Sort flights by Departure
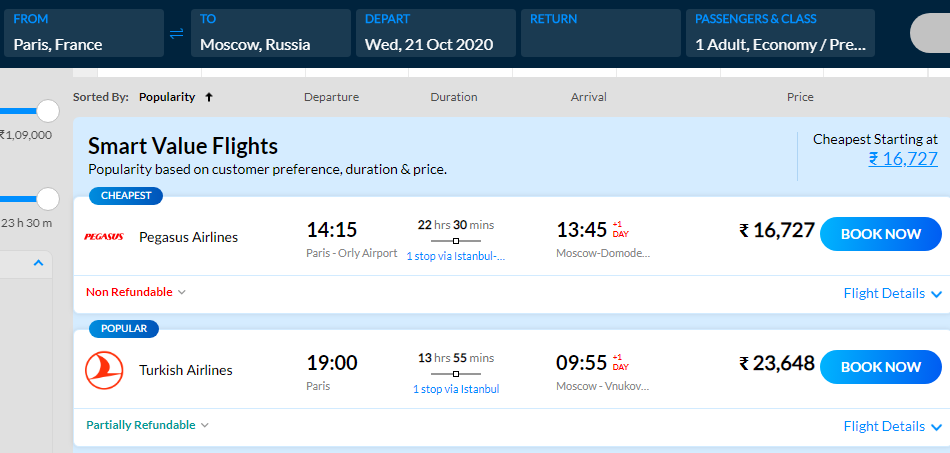Screen dimensions: 950x453 click(331, 97)
